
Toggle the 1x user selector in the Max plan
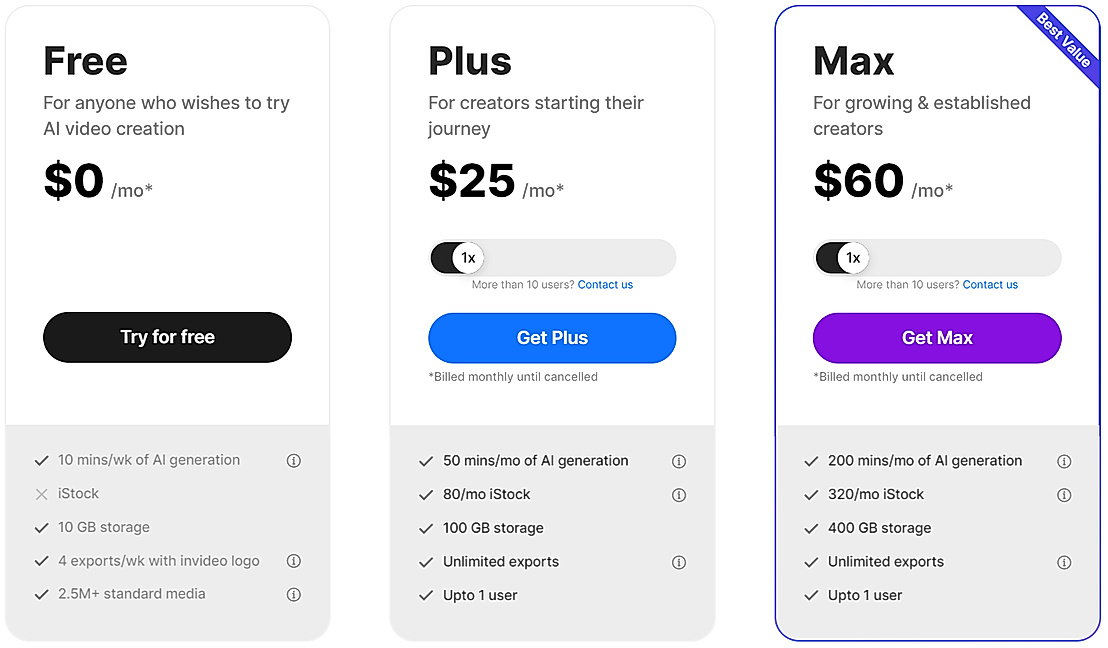937,257
